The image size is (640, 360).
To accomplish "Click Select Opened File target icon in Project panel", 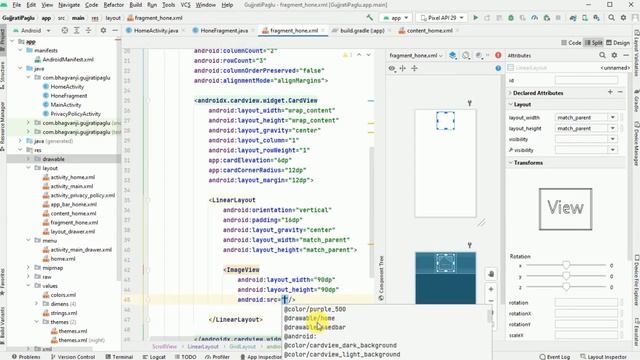I will click(x=64, y=31).
